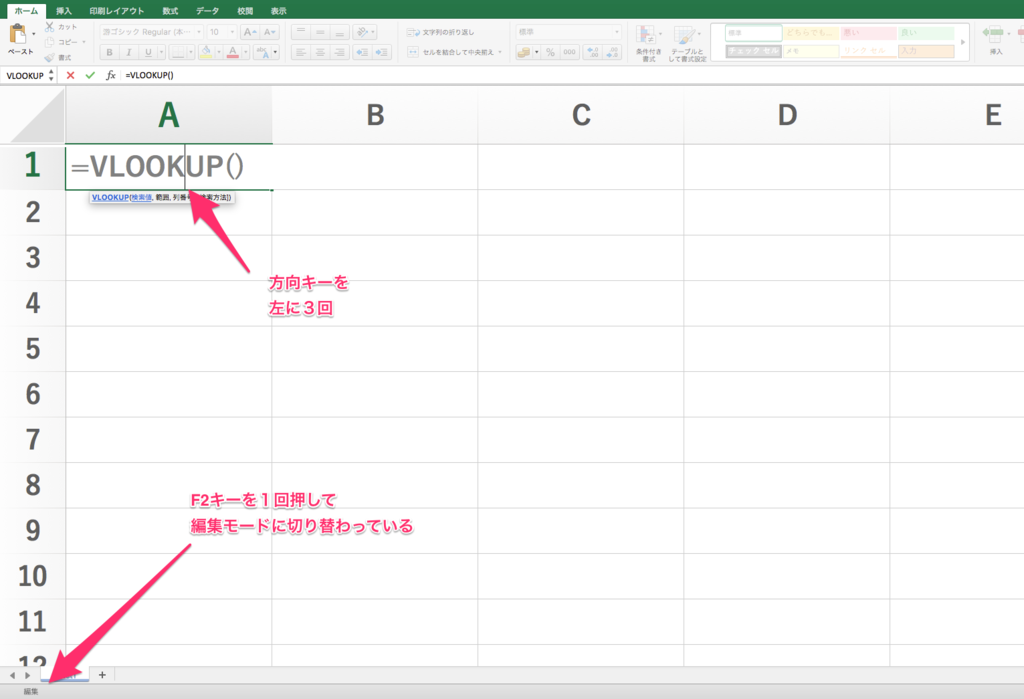
Task: Select the ペースト (Paste) icon
Action: pyautogui.click(x=18, y=34)
